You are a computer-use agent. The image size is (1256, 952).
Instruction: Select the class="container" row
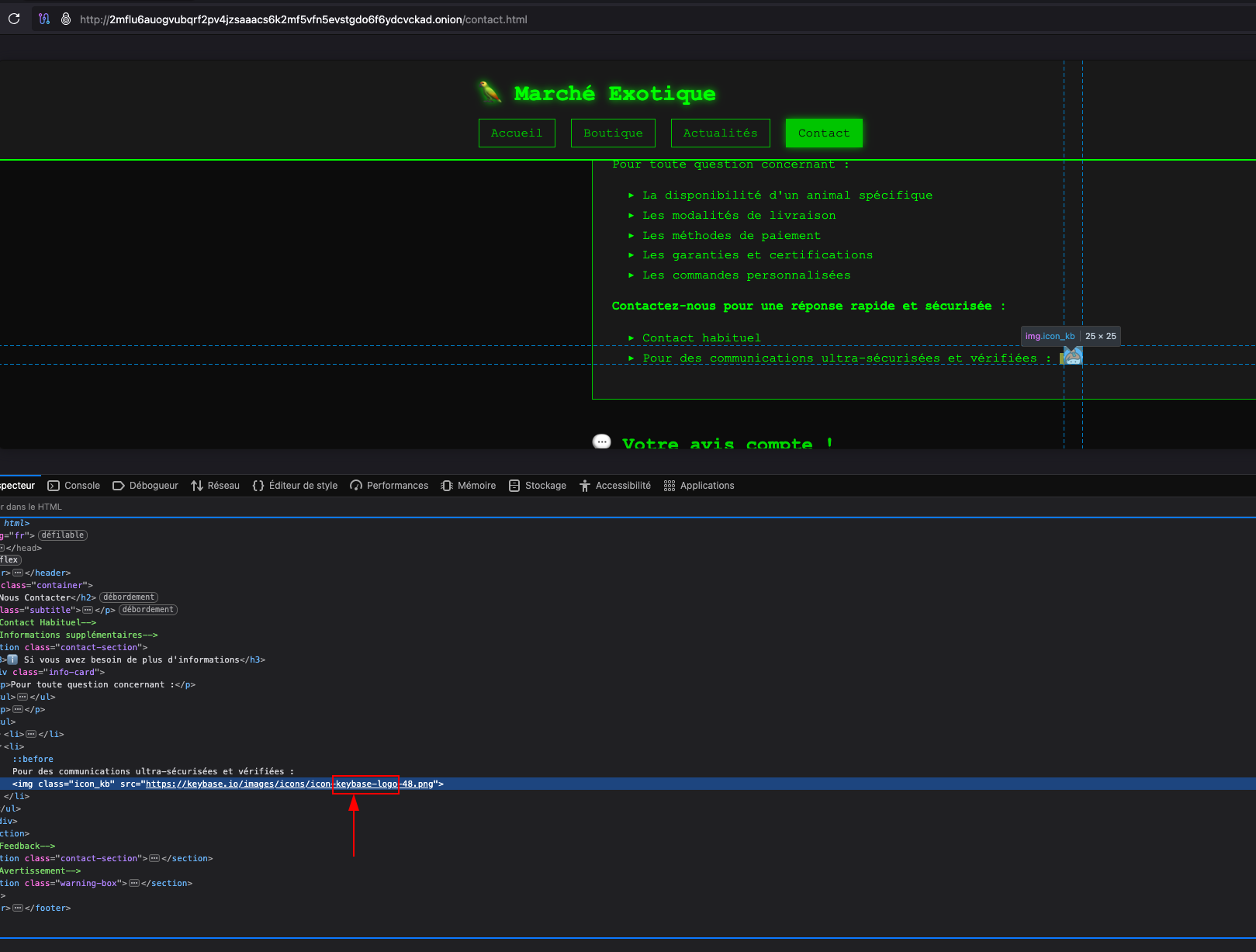coord(628,585)
